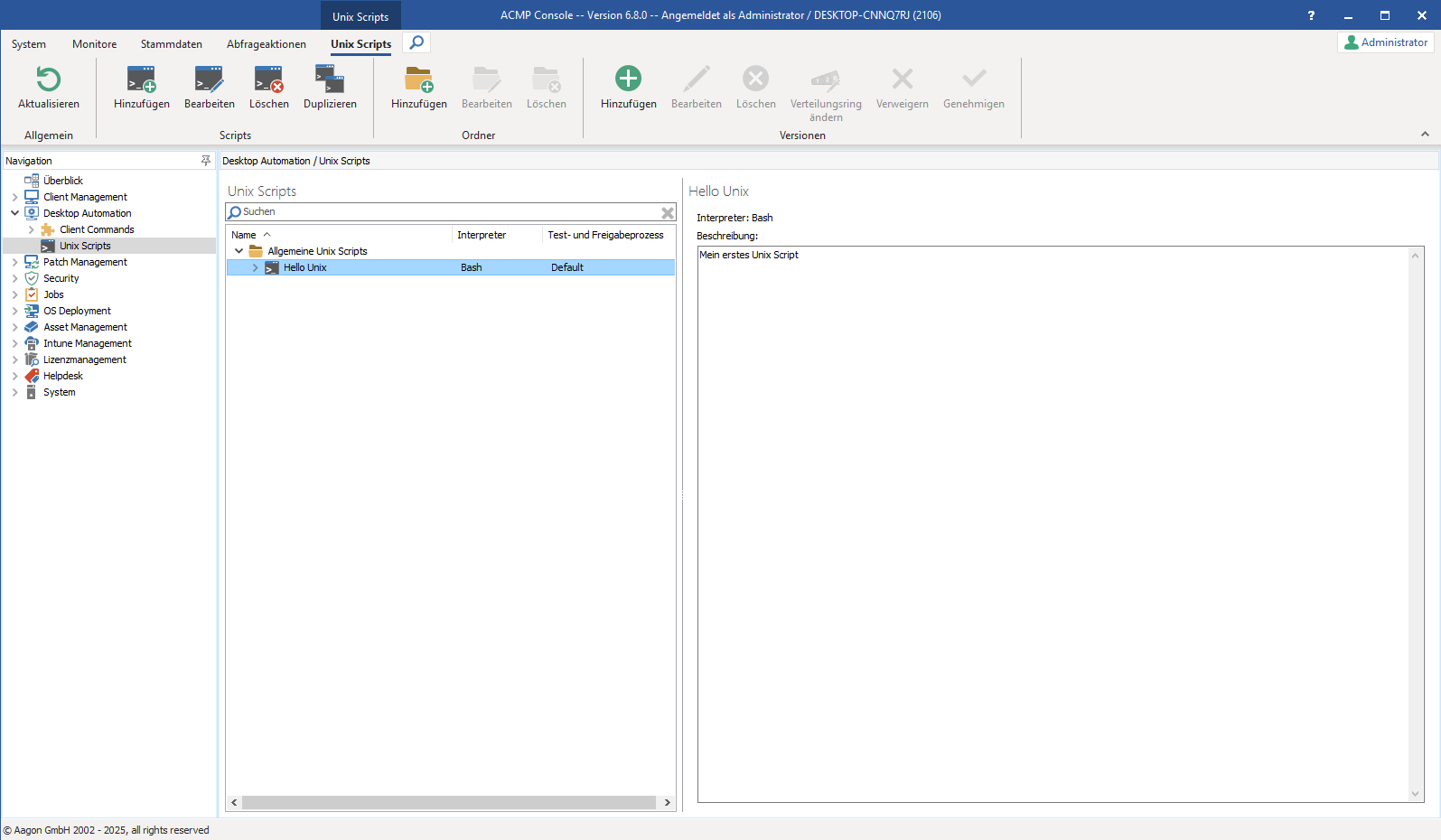The image size is (1441, 840).
Task: Pin the Navigation panel
Action: [205, 161]
